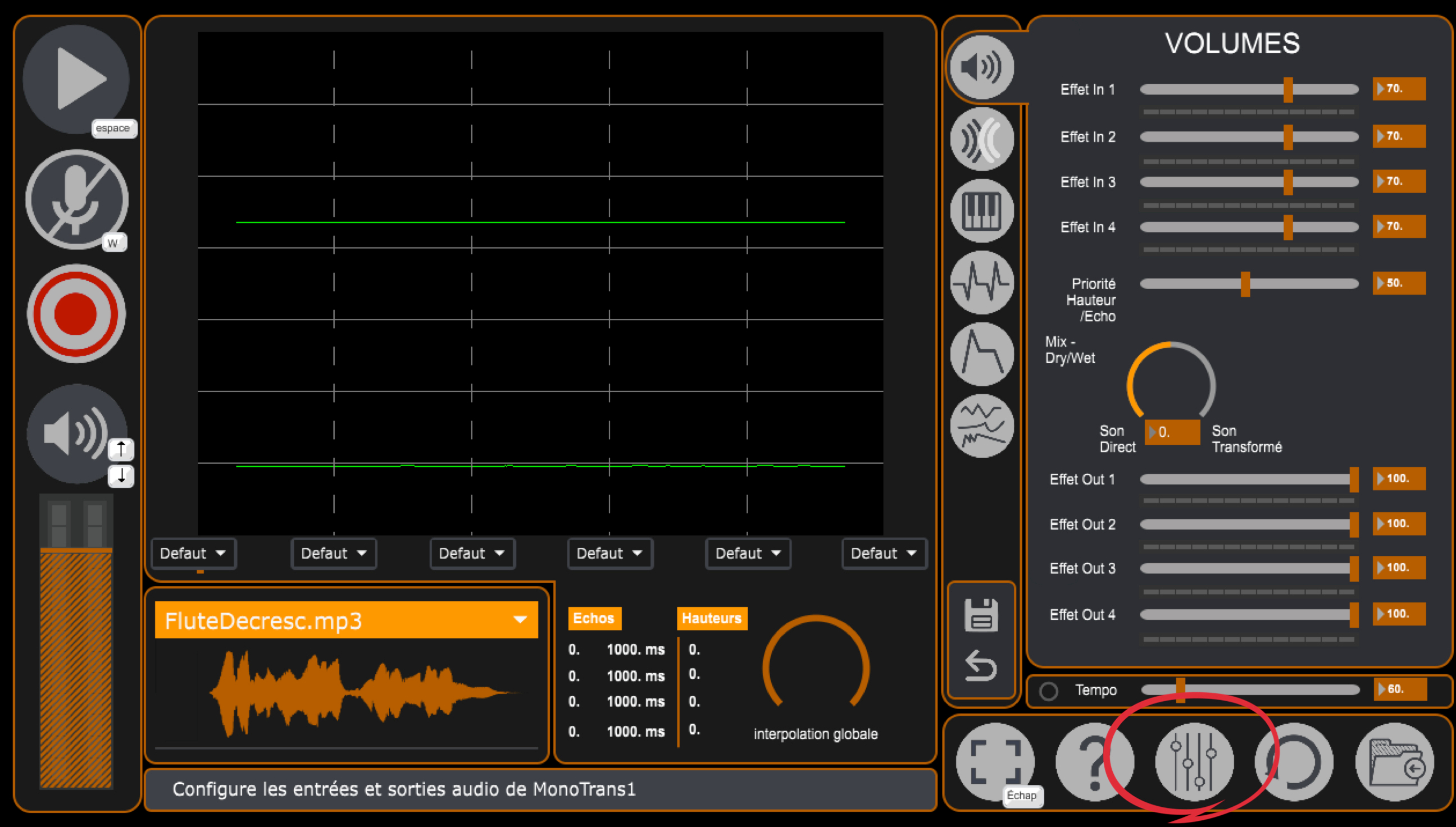Click the Effet Out 3 value 100
The height and width of the screenshot is (827, 1456).
pyautogui.click(x=1399, y=568)
